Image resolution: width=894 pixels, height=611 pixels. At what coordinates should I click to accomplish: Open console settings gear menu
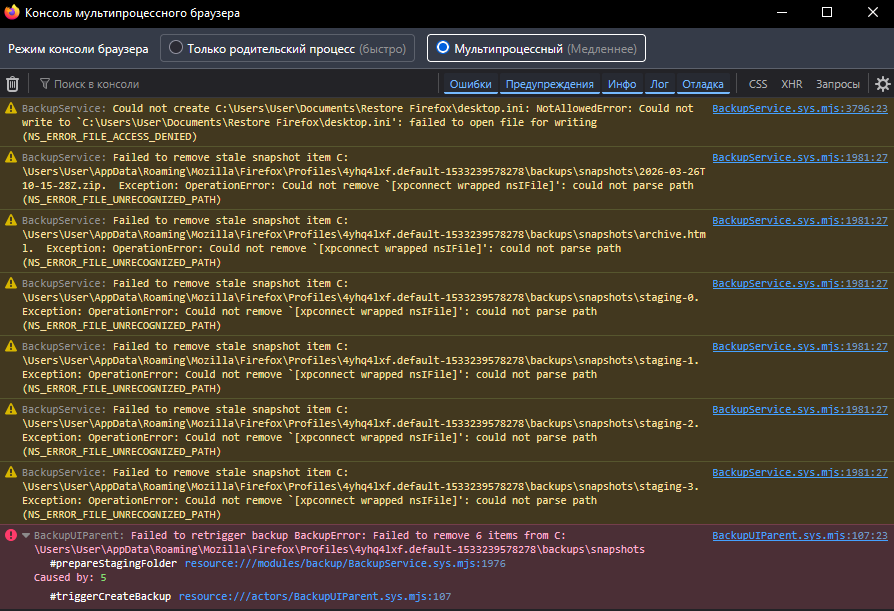tap(882, 84)
